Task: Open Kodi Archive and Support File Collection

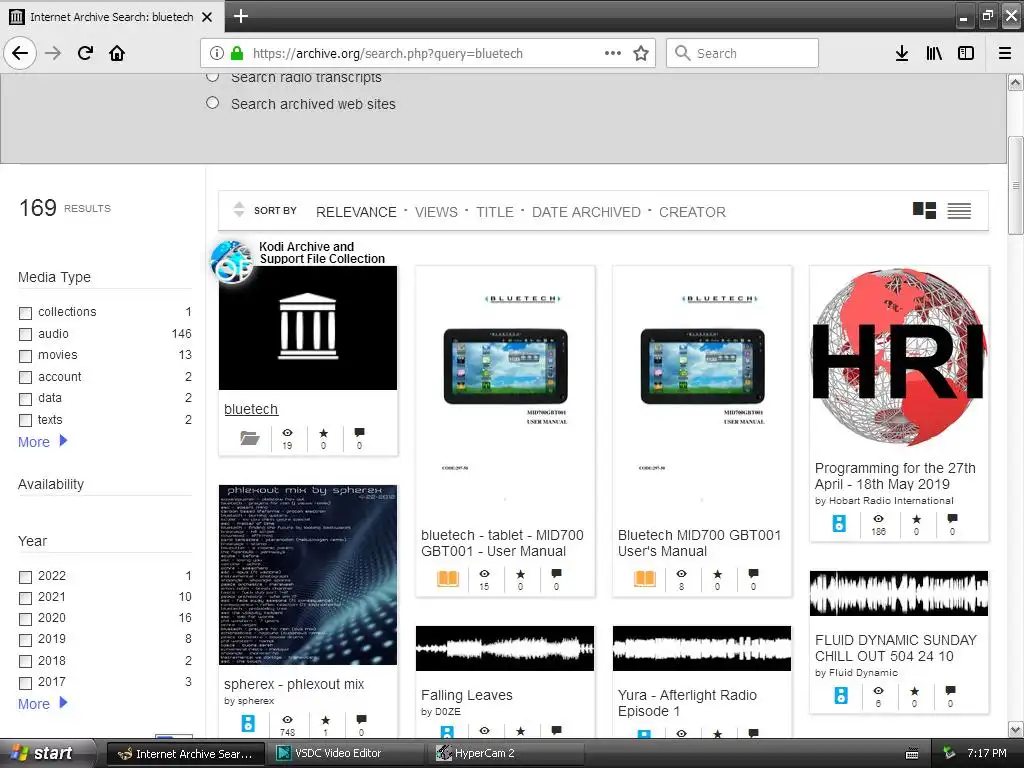Action: tap(322, 252)
